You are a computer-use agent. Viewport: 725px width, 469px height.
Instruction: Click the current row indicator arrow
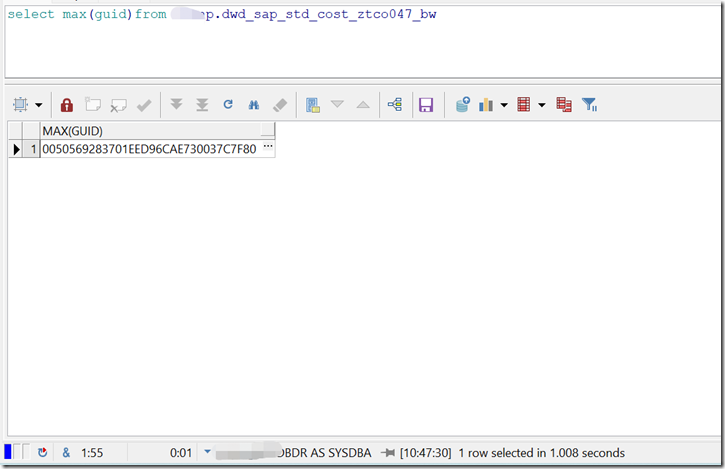(16, 149)
